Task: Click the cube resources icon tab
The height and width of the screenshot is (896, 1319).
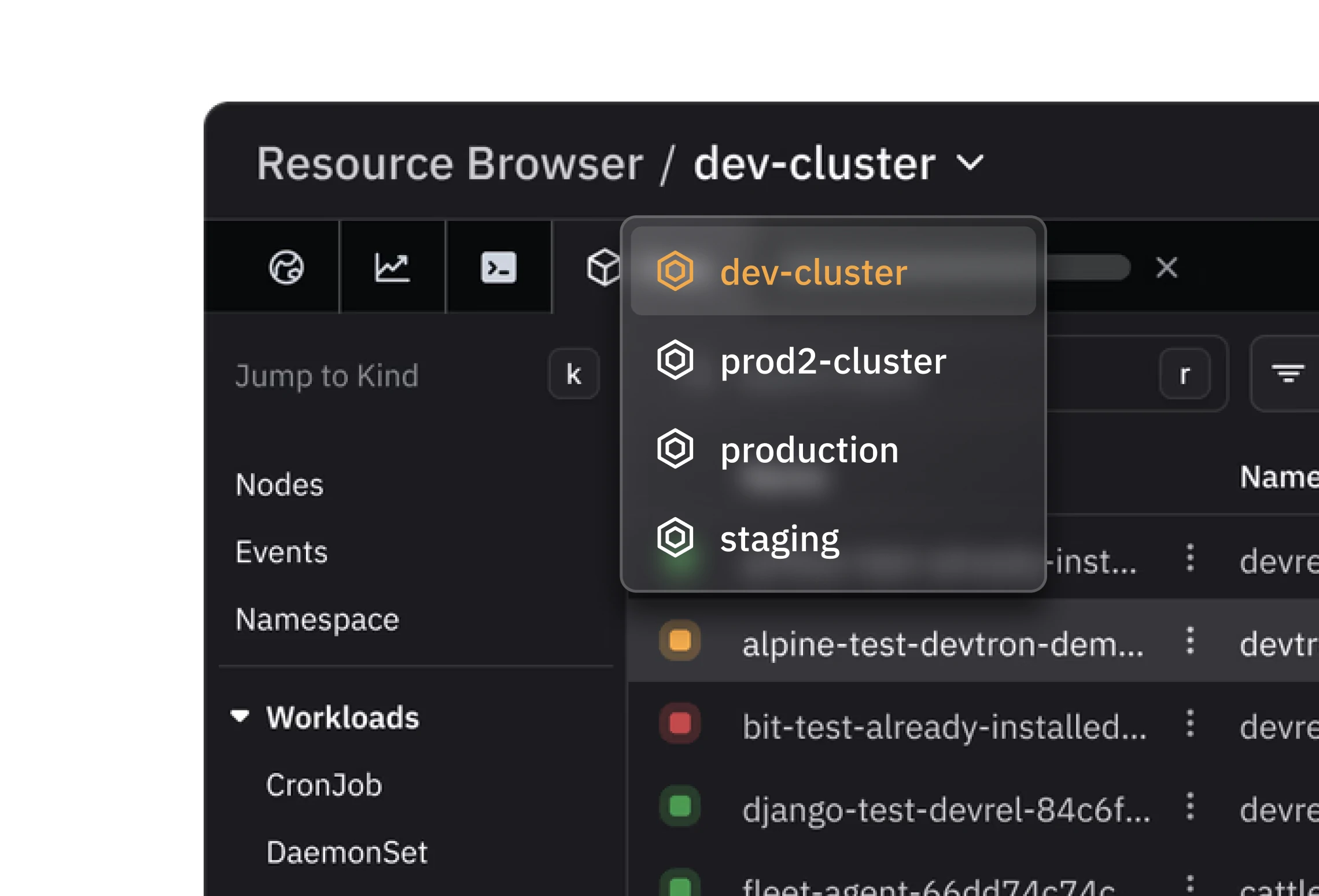Action: (x=603, y=267)
